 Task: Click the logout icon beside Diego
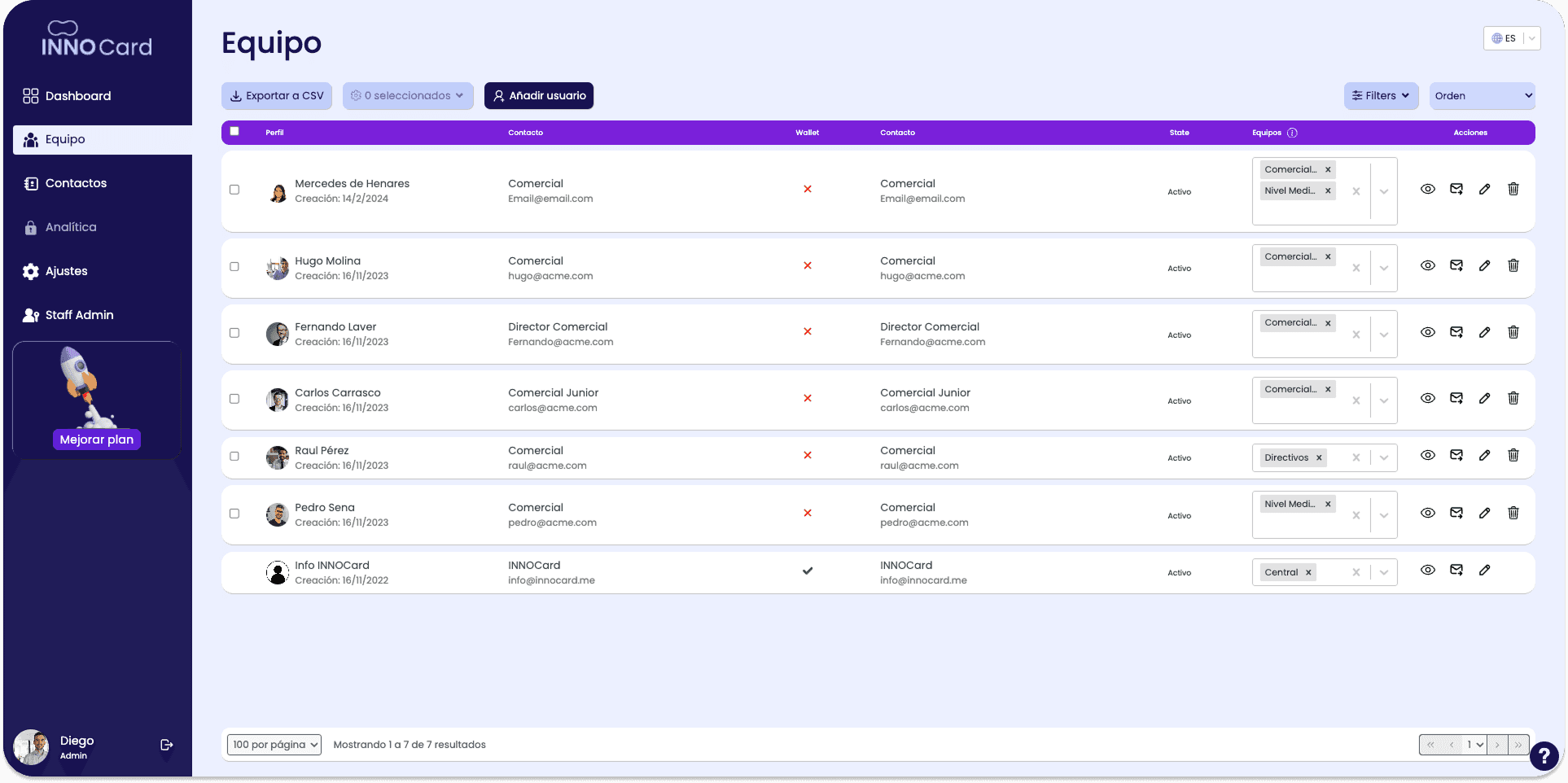(167, 745)
